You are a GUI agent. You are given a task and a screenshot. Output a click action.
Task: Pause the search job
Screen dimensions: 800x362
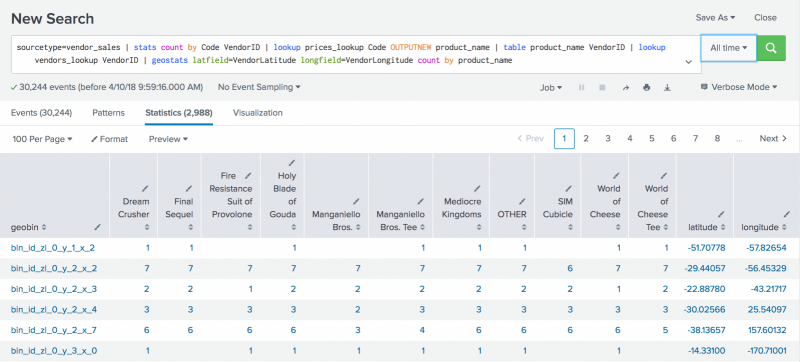582,88
